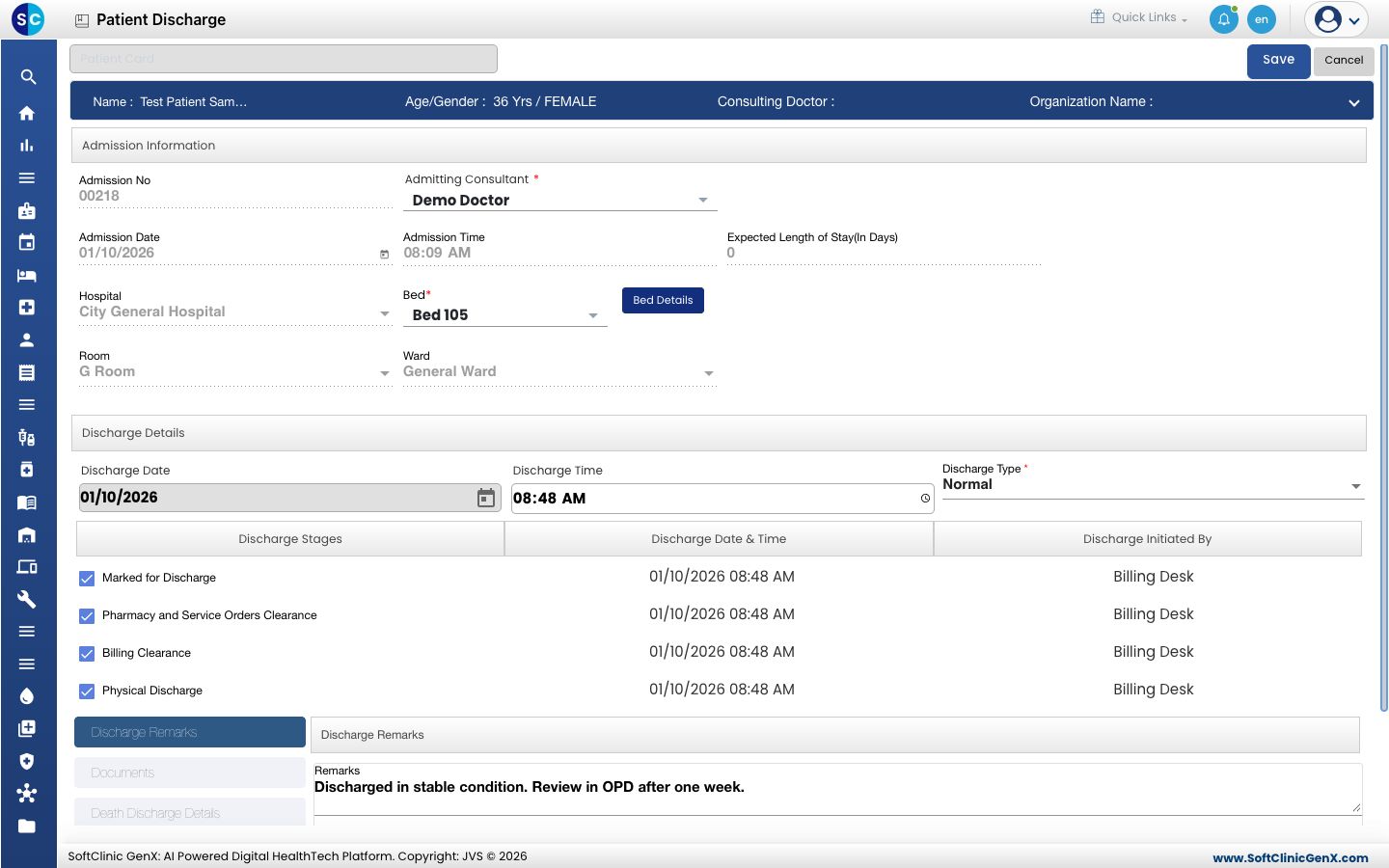The image size is (1389, 868).
Task: Open the receipt icon in the sidebar
Action: 27,372
